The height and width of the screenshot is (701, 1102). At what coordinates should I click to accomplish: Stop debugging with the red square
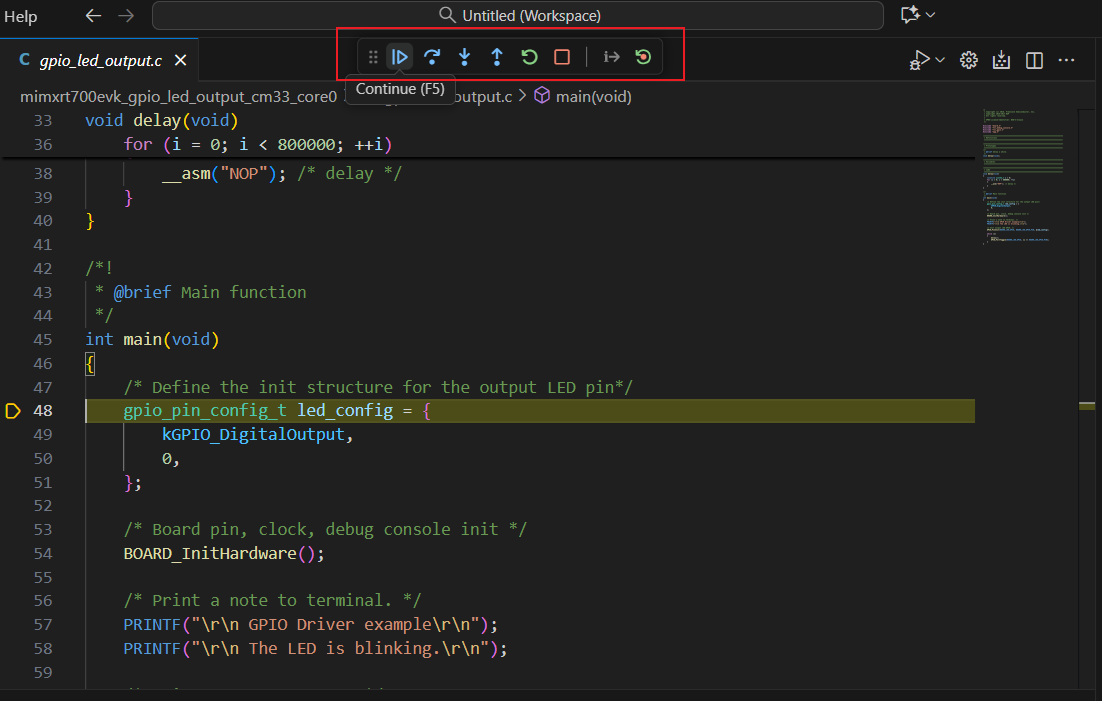click(562, 57)
